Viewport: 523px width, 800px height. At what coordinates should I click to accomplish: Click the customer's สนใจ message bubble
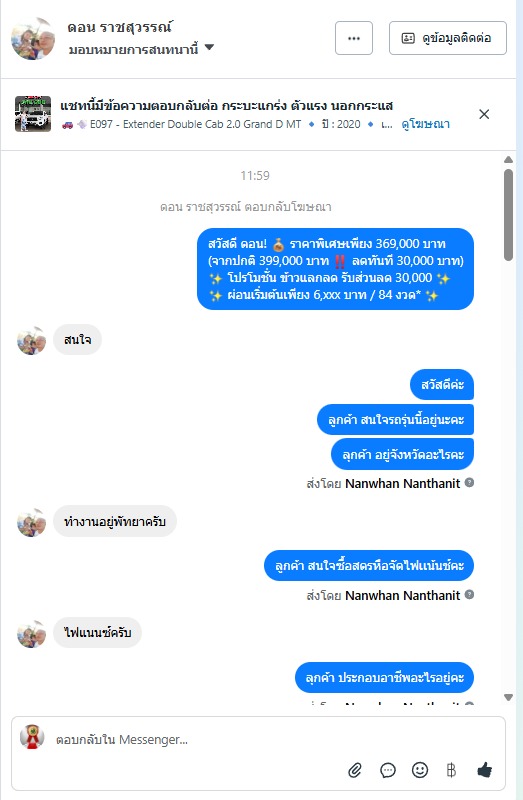(x=78, y=339)
